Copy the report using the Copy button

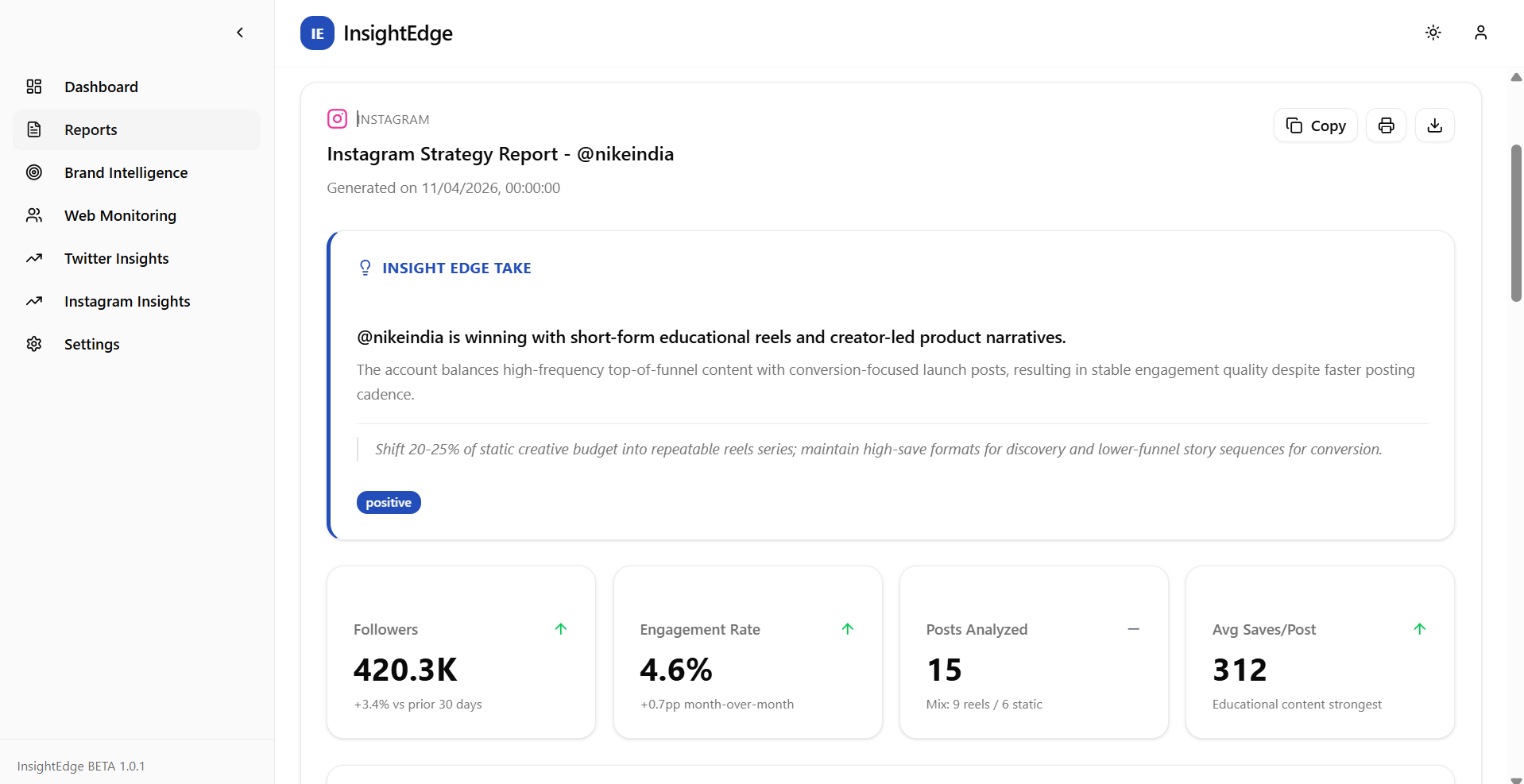(1315, 125)
